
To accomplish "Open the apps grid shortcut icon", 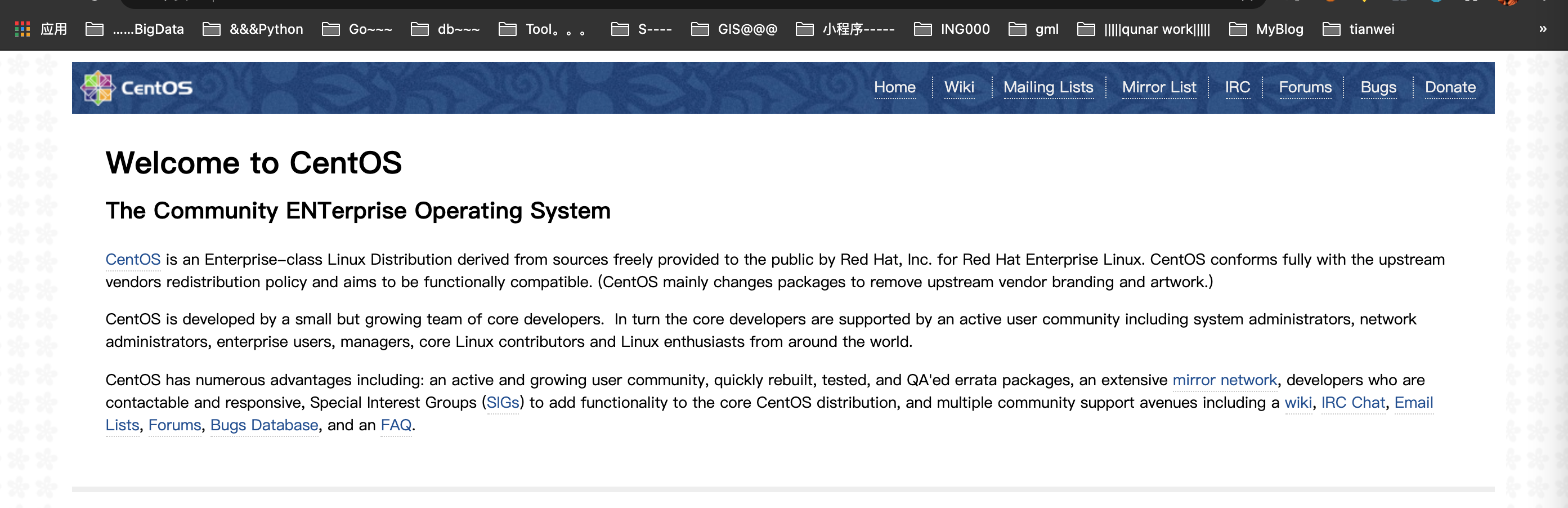I will pos(23,29).
